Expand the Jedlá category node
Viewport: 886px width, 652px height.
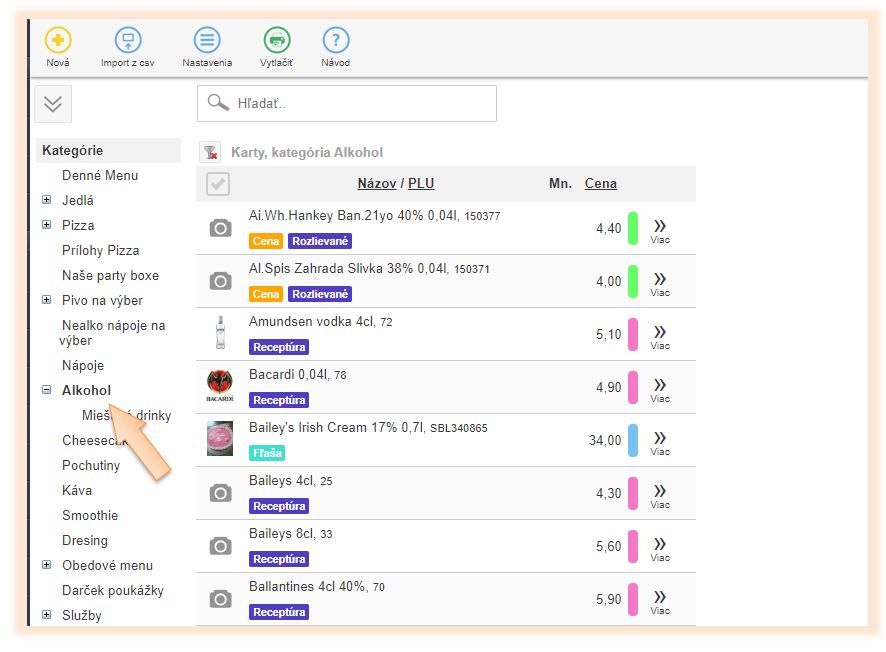(46, 200)
